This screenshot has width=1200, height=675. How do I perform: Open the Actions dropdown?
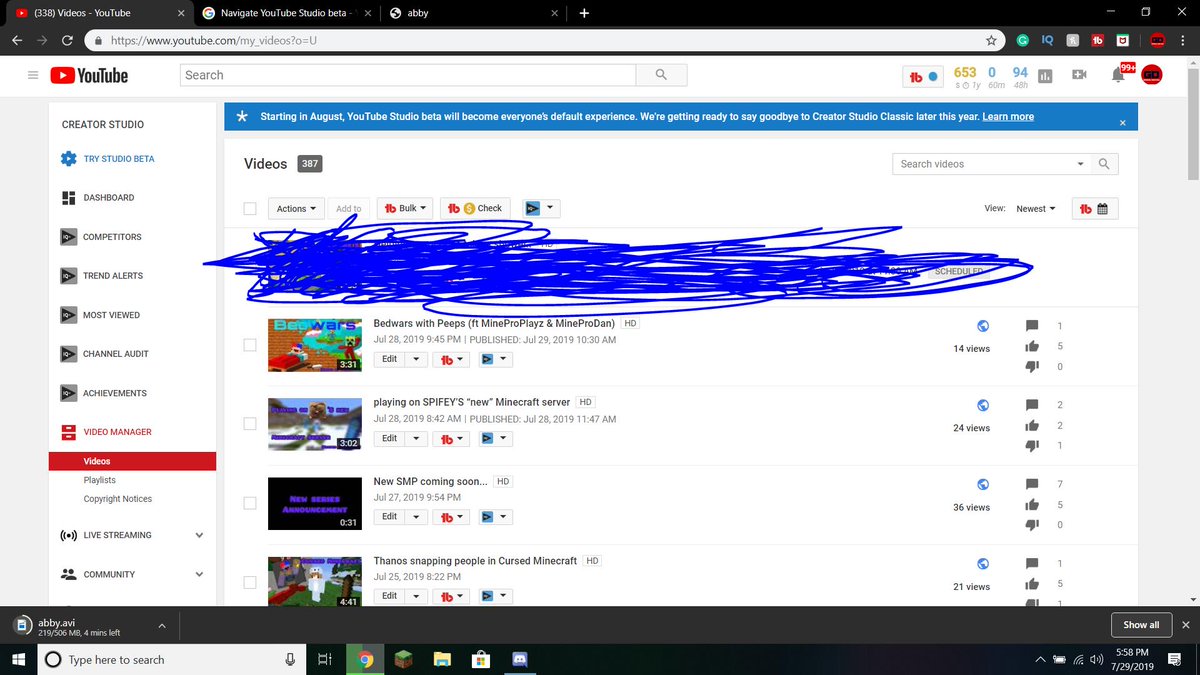point(297,209)
